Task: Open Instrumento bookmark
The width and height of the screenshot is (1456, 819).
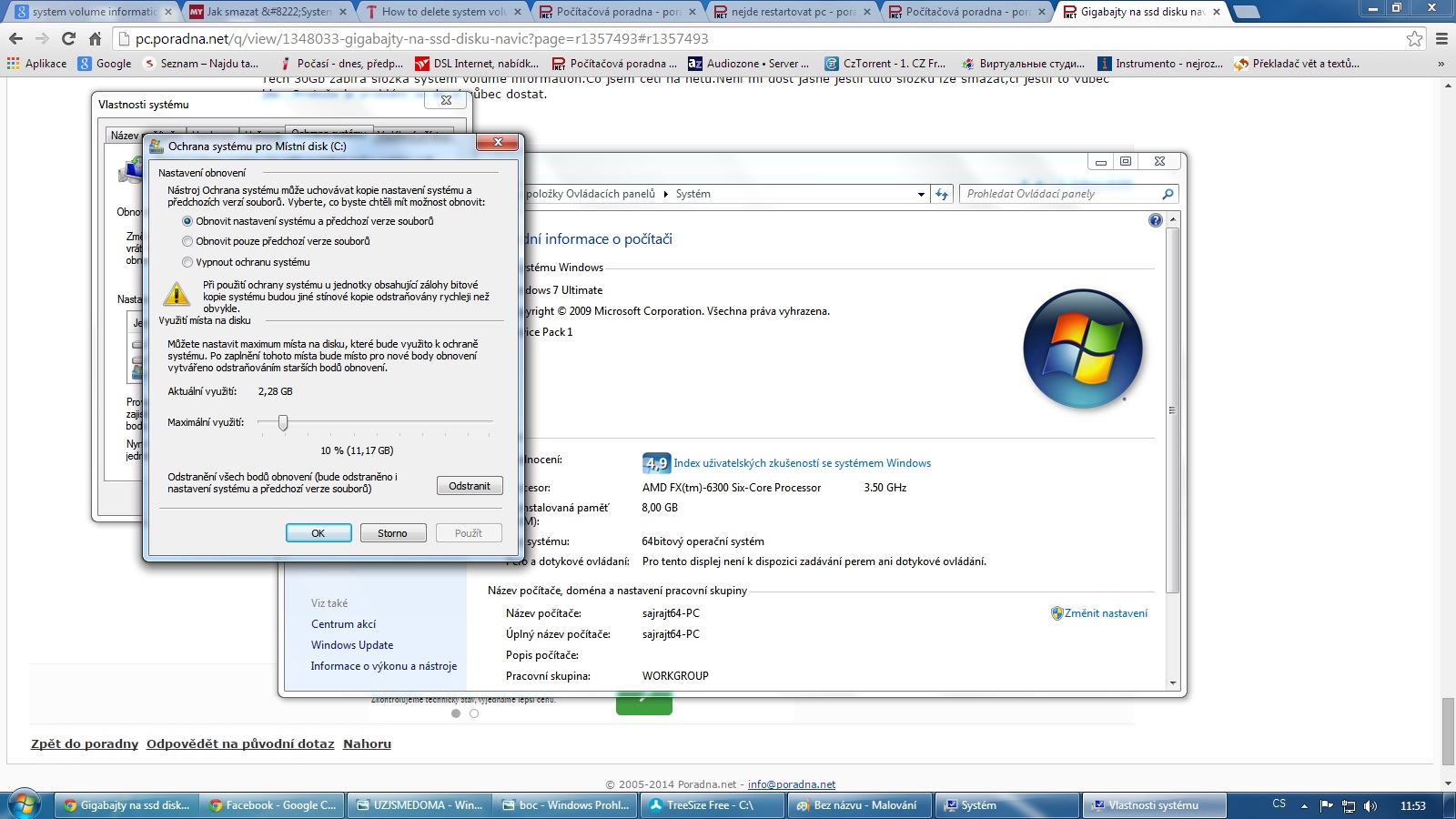Action: (1160, 64)
